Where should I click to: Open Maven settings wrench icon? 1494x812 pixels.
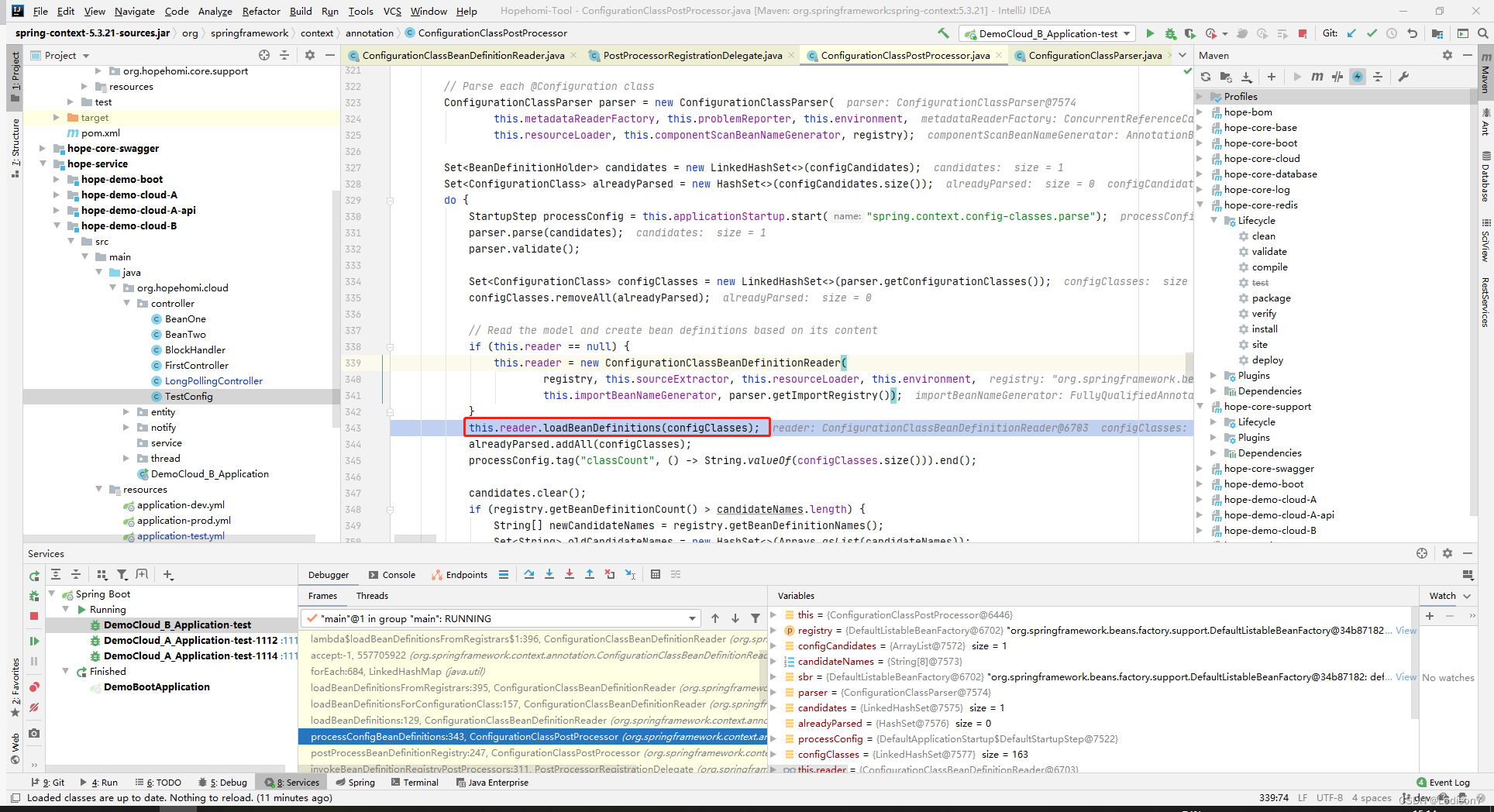[x=1403, y=77]
